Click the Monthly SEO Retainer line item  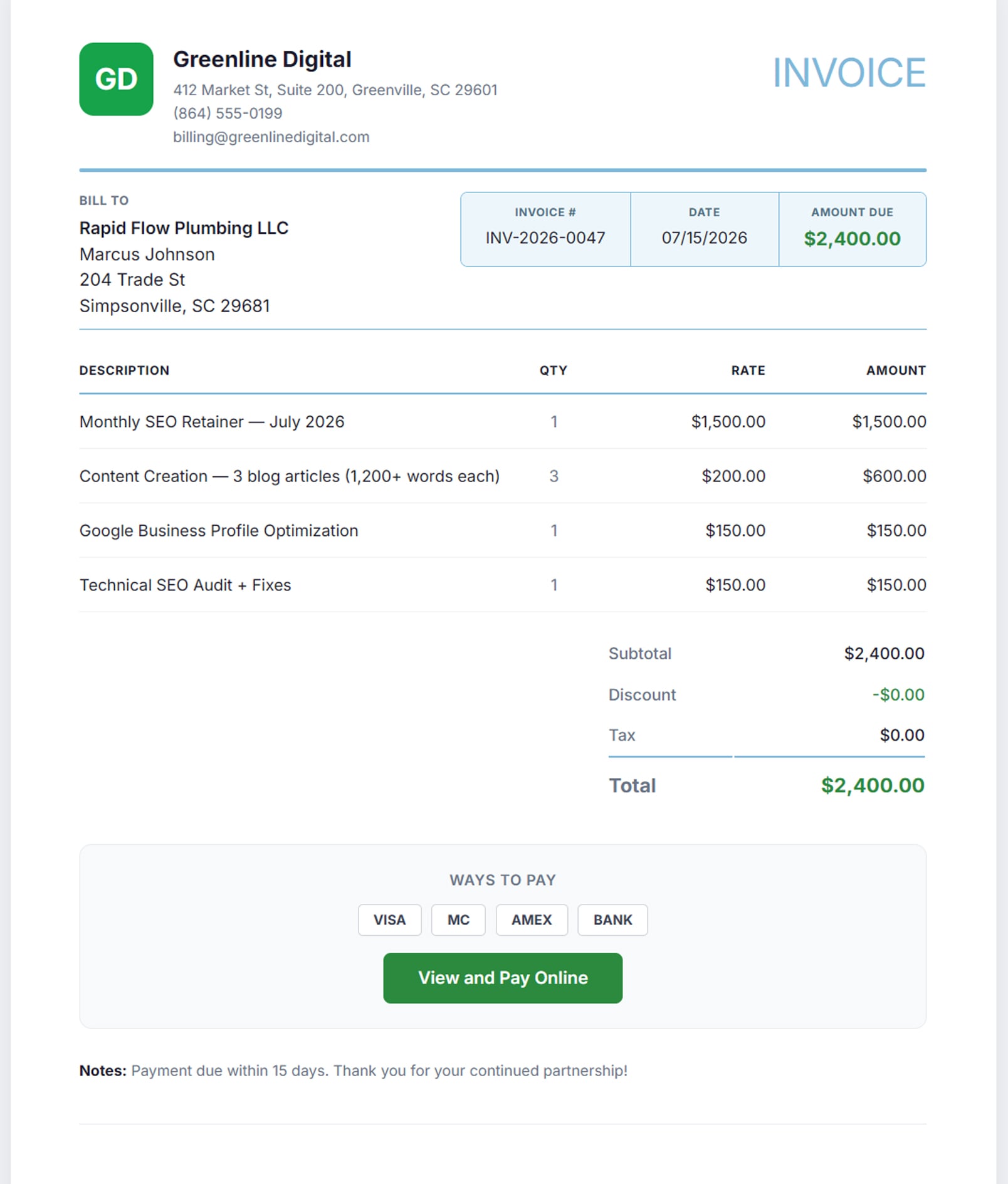coord(212,422)
